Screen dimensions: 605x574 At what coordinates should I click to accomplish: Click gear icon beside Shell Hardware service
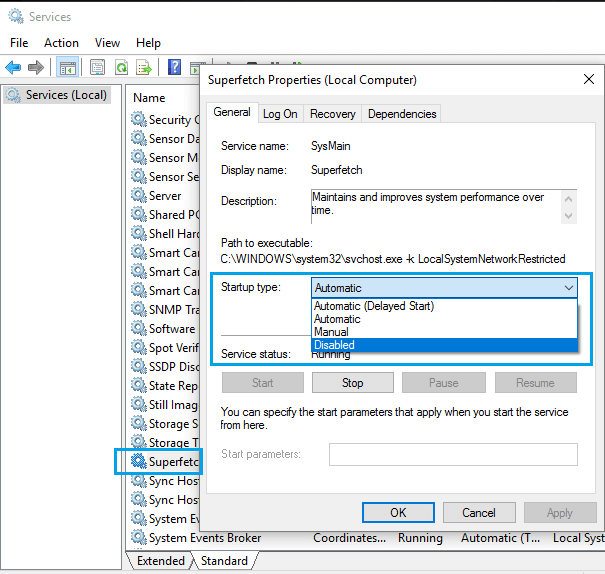click(139, 233)
